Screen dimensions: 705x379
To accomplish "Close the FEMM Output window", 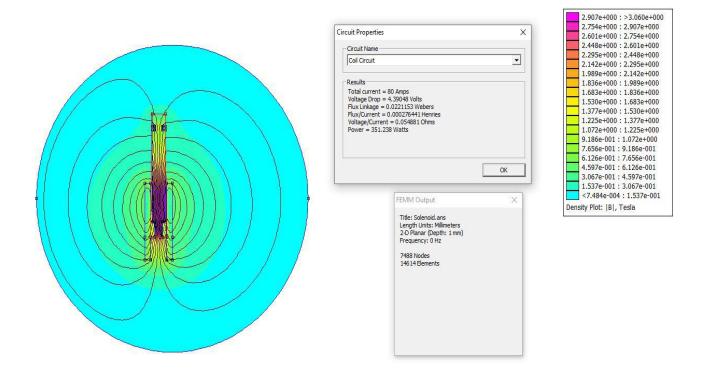I will point(514,200).
